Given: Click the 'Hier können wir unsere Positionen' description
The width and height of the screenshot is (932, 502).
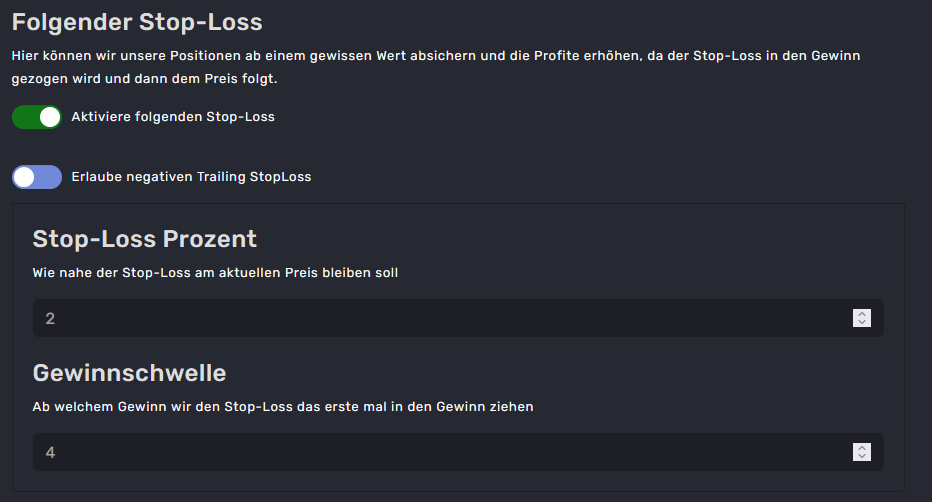Looking at the screenshot, I should pos(435,56).
